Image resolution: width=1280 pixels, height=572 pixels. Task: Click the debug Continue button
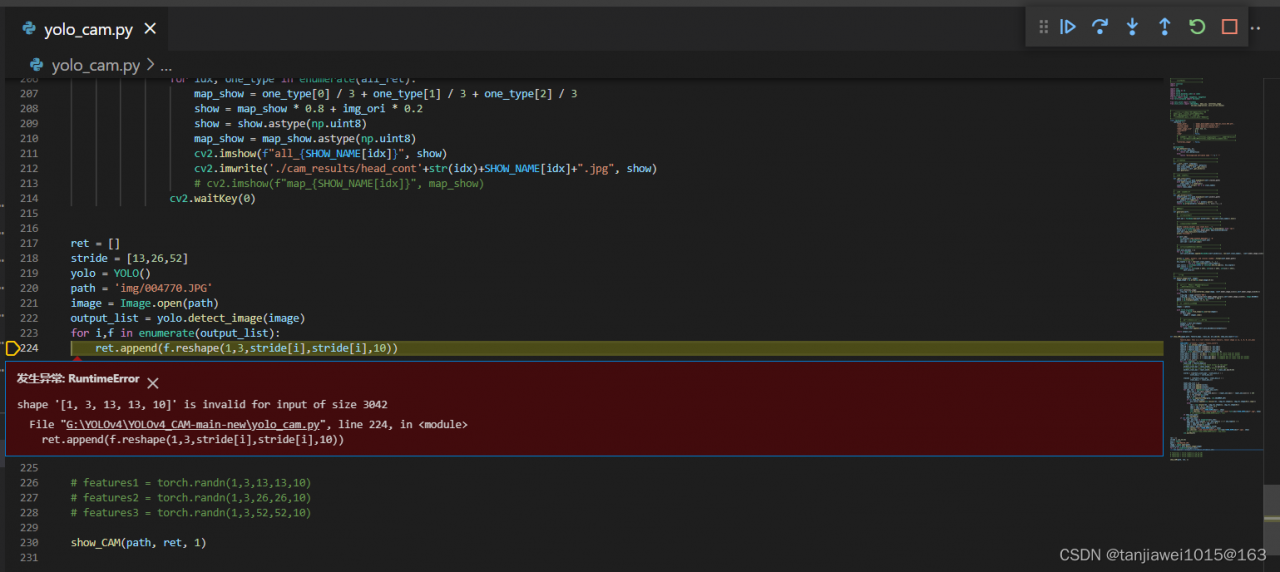coord(1068,27)
